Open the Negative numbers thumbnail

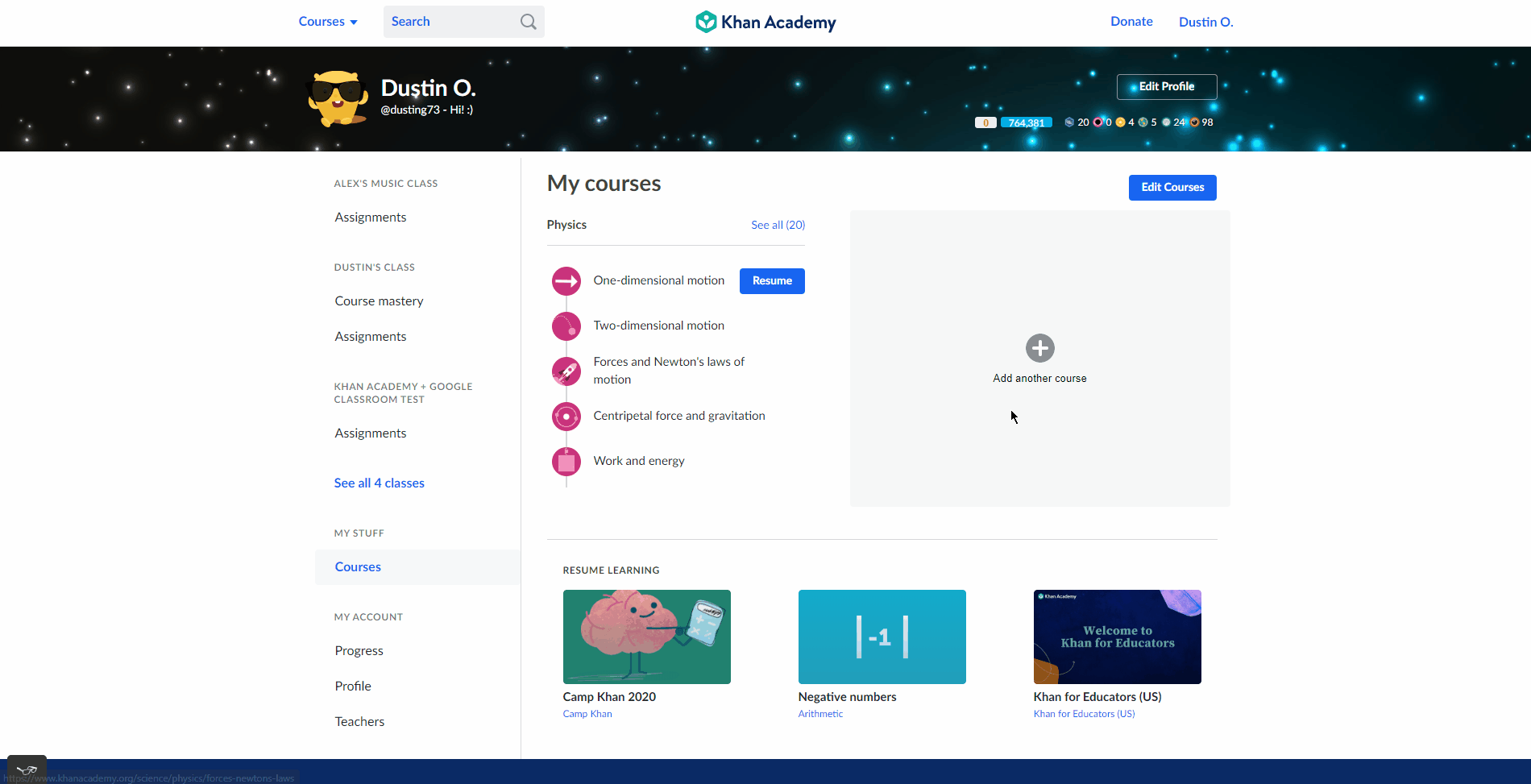tap(882, 637)
